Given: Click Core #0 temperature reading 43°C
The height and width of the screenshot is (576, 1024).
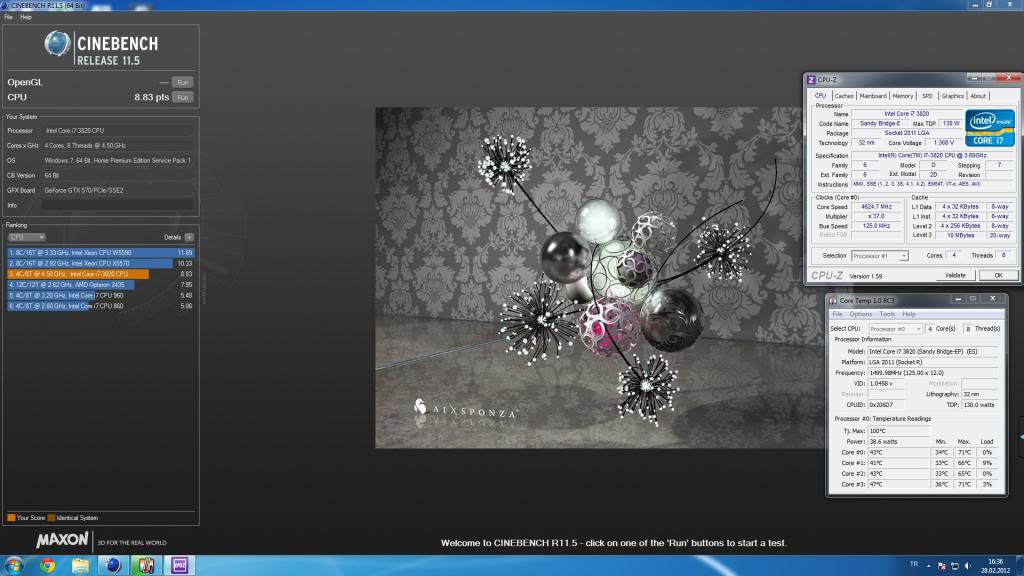Looking at the screenshot, I should (899, 452).
